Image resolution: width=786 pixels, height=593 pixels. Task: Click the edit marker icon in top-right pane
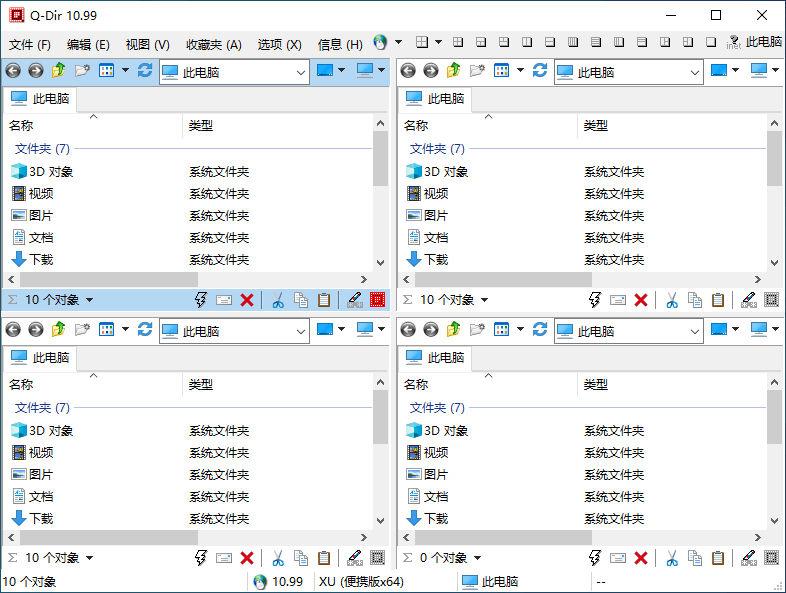[x=749, y=300]
